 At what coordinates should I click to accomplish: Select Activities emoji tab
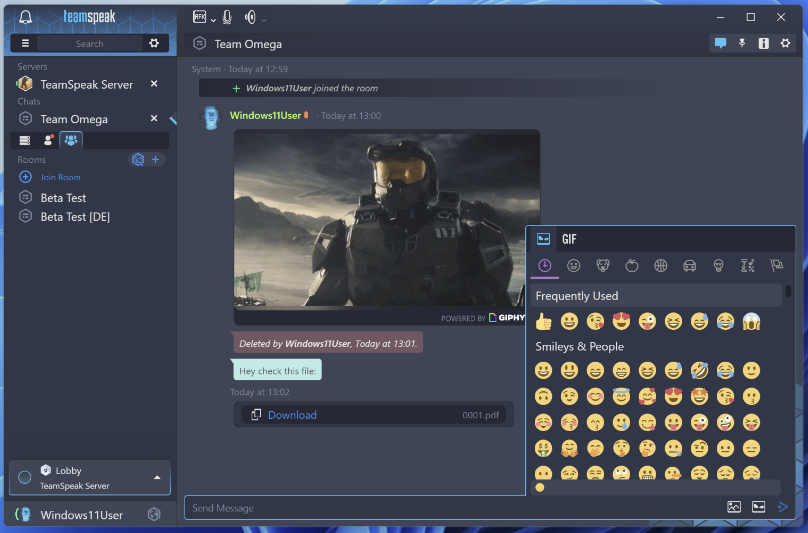661,265
